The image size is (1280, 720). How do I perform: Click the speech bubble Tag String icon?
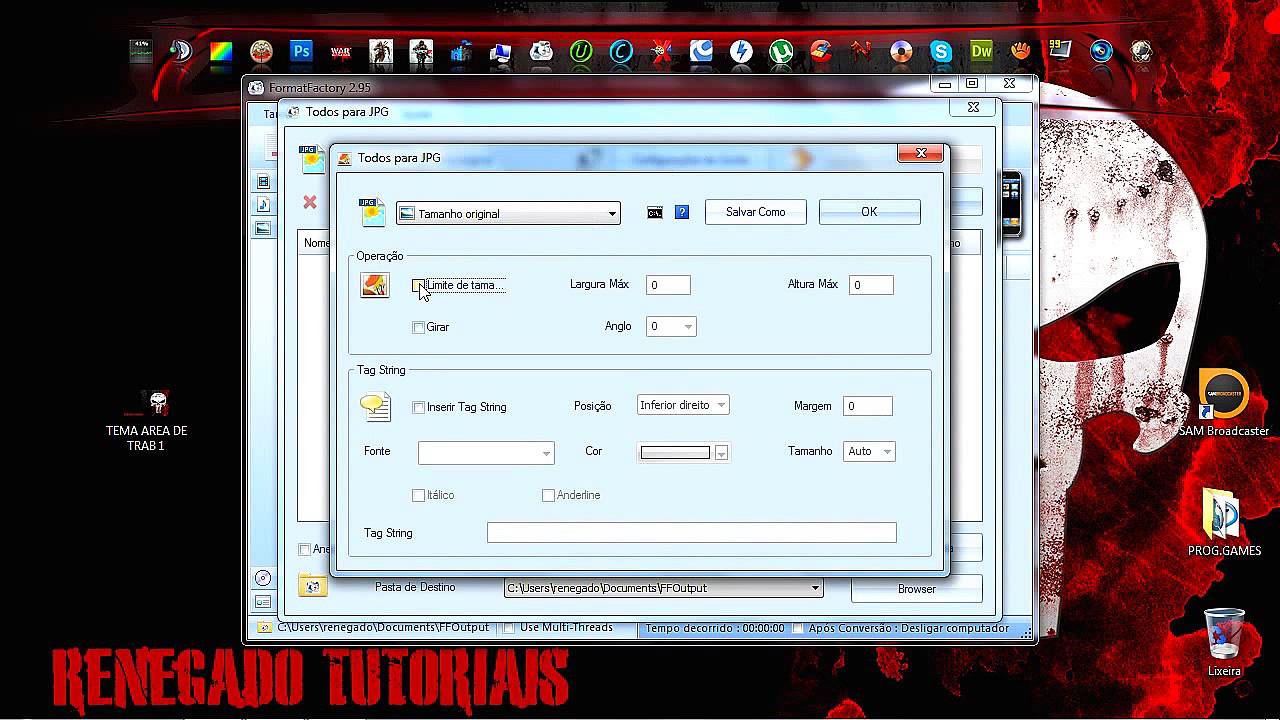(375, 406)
